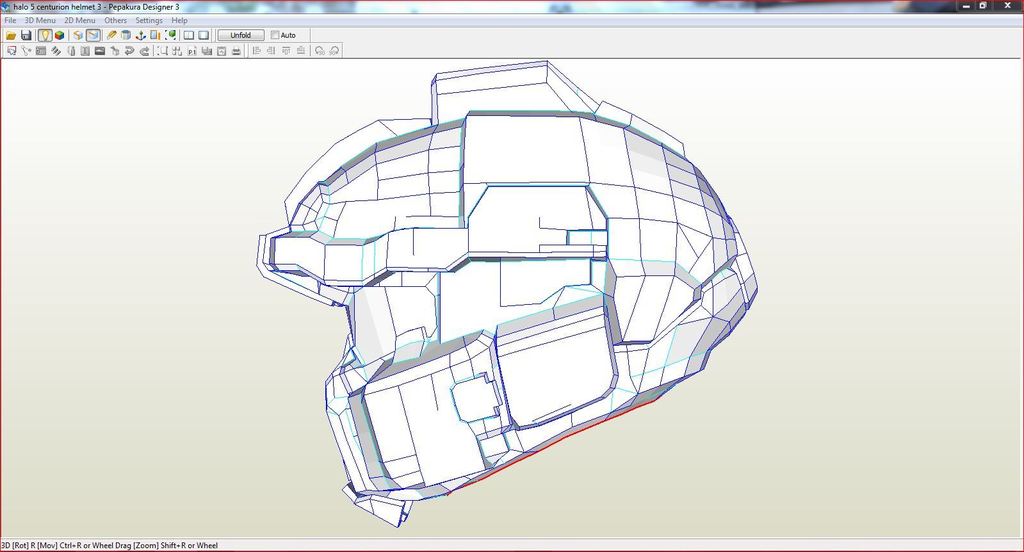The image size is (1024, 552).
Task: Click the Open file folder icon
Action: (11, 35)
